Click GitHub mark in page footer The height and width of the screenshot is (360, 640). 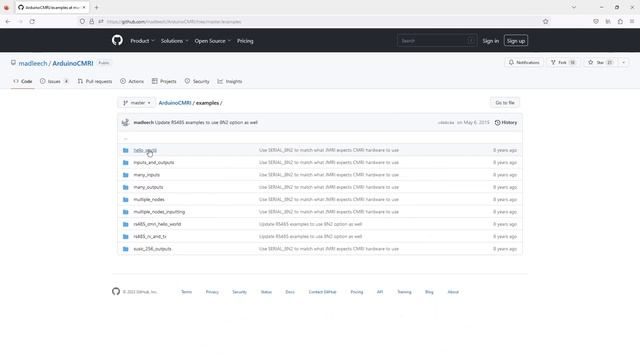(116, 291)
